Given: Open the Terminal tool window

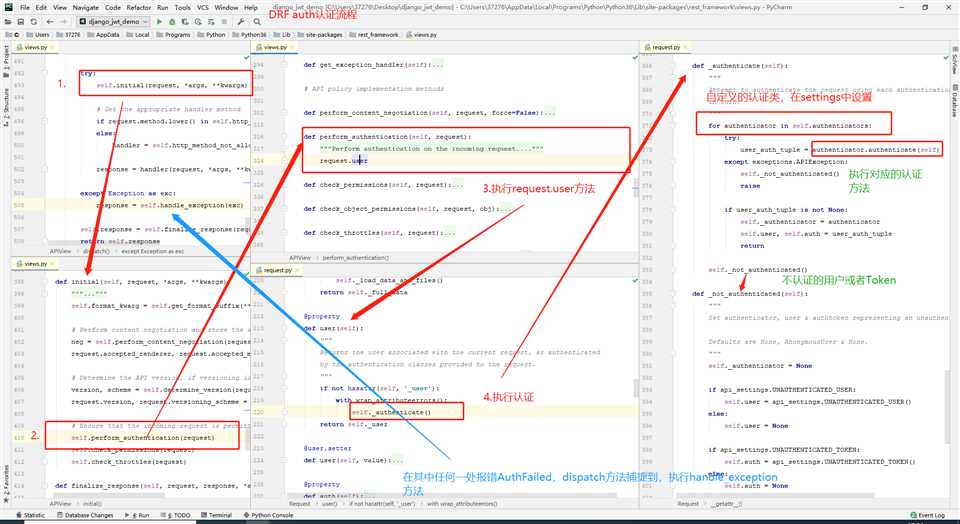Looking at the screenshot, I should pos(216,515).
